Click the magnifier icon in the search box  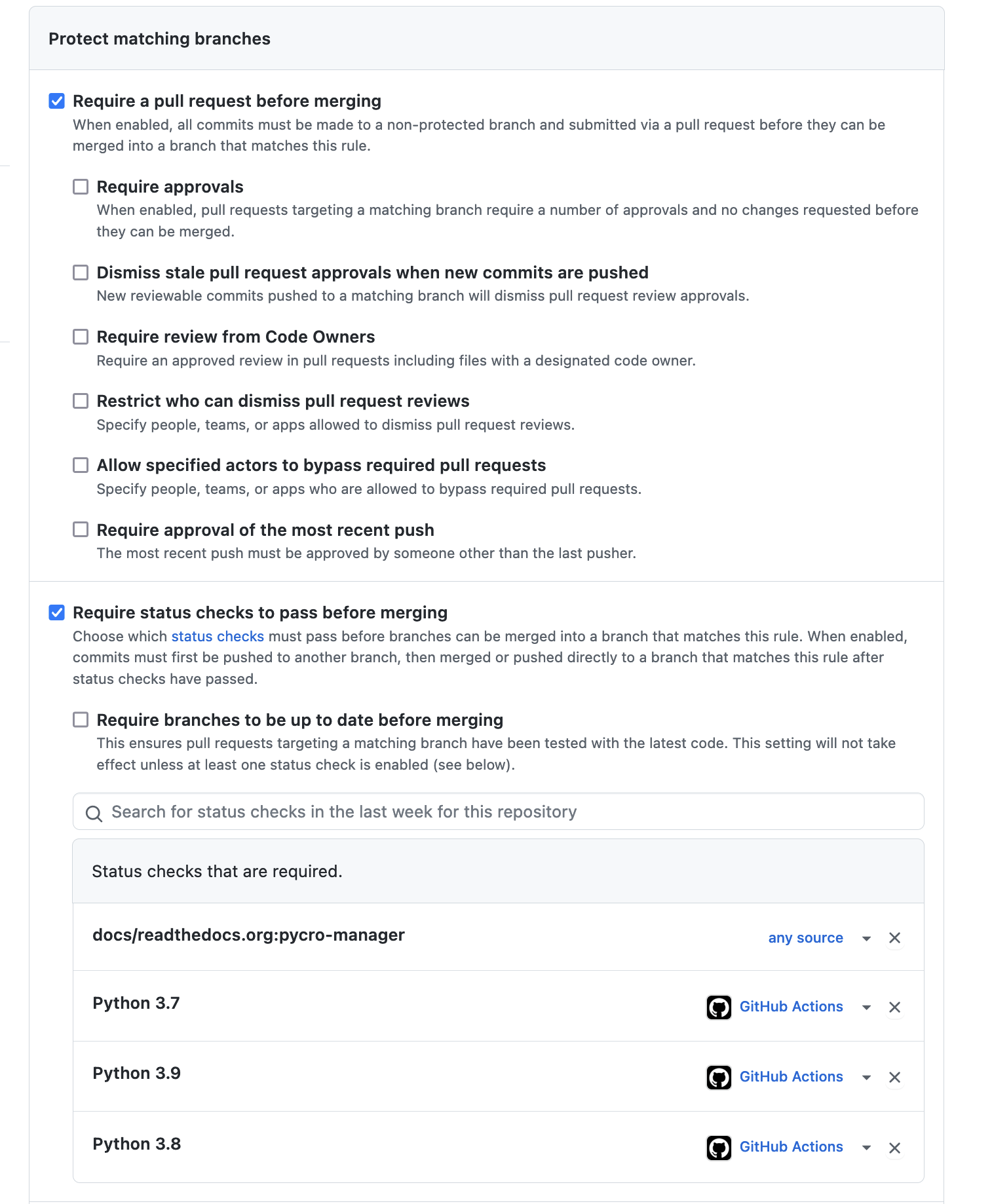[94, 812]
